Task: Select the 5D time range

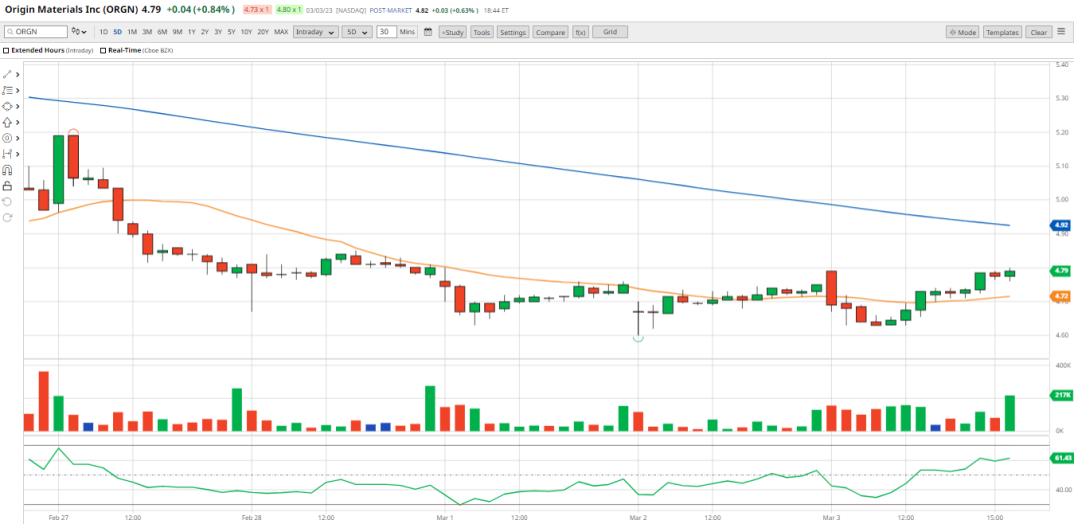Action: [118, 32]
